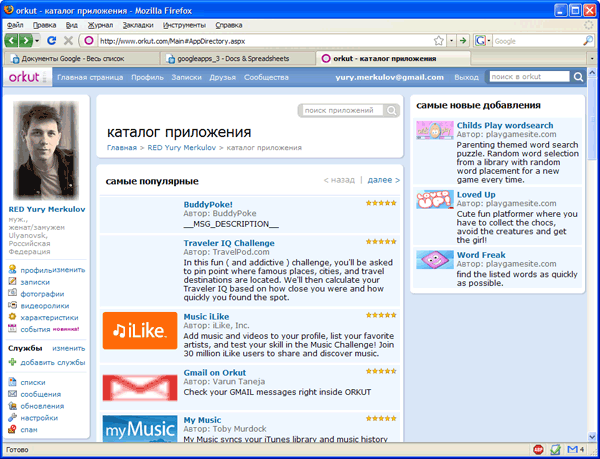Open the Gmail on Orkut app link
This screenshot has height=459, width=600.
pos(215,373)
